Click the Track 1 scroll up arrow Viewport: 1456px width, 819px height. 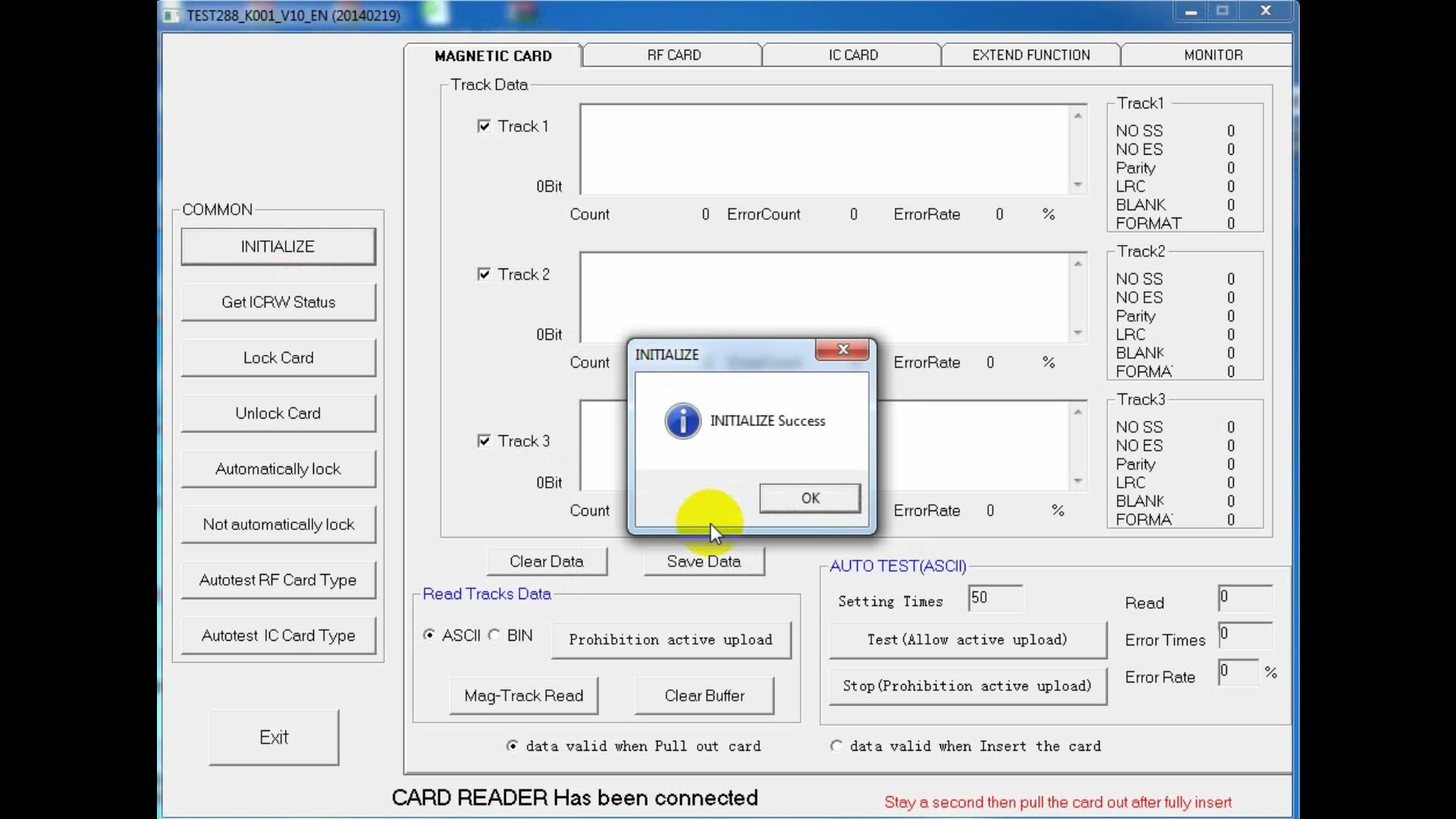point(1078,115)
